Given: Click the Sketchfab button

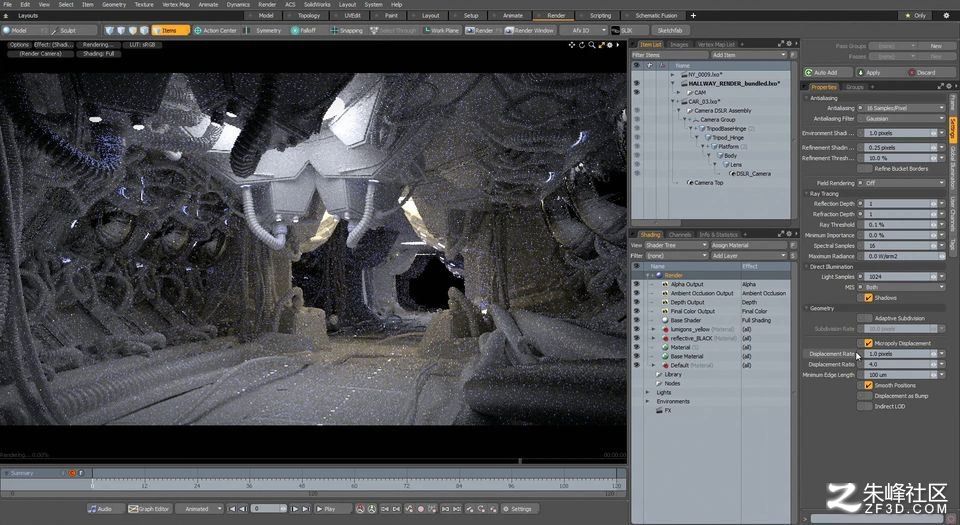Looking at the screenshot, I should pyautogui.click(x=670, y=30).
